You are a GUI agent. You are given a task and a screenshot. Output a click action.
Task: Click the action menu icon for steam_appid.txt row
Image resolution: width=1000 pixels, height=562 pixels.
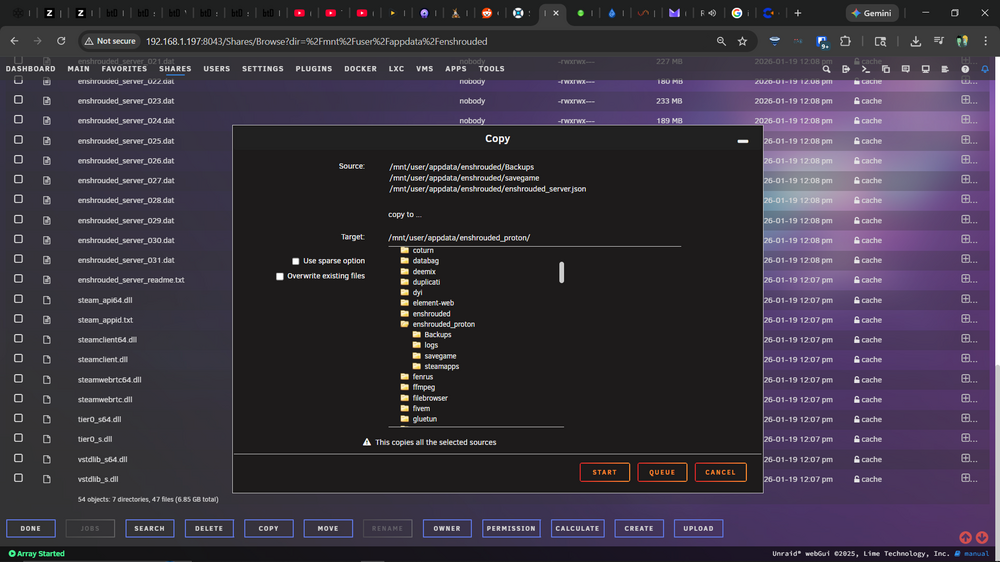(x=969, y=320)
